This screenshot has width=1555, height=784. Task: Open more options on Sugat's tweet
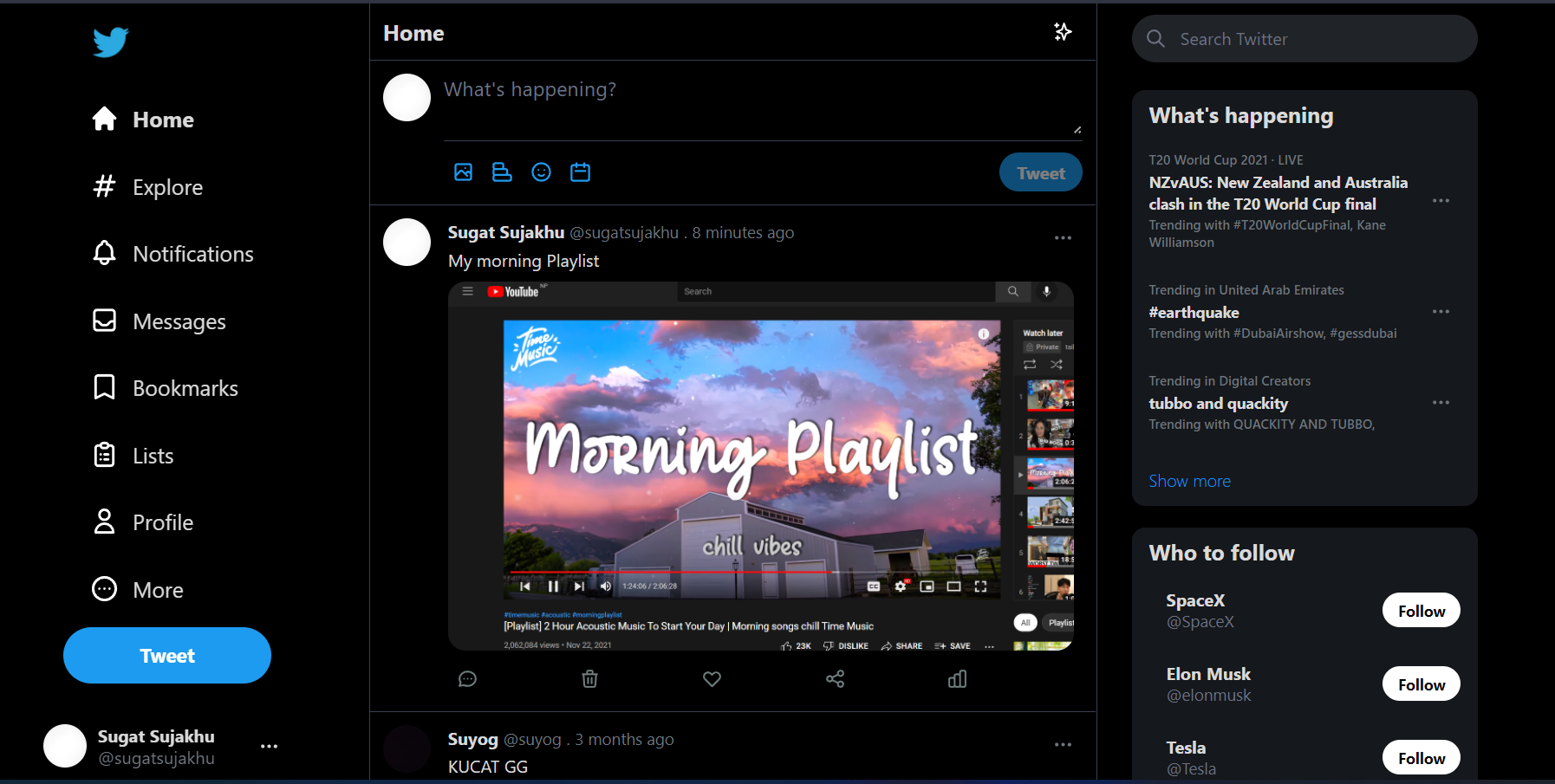(1063, 238)
